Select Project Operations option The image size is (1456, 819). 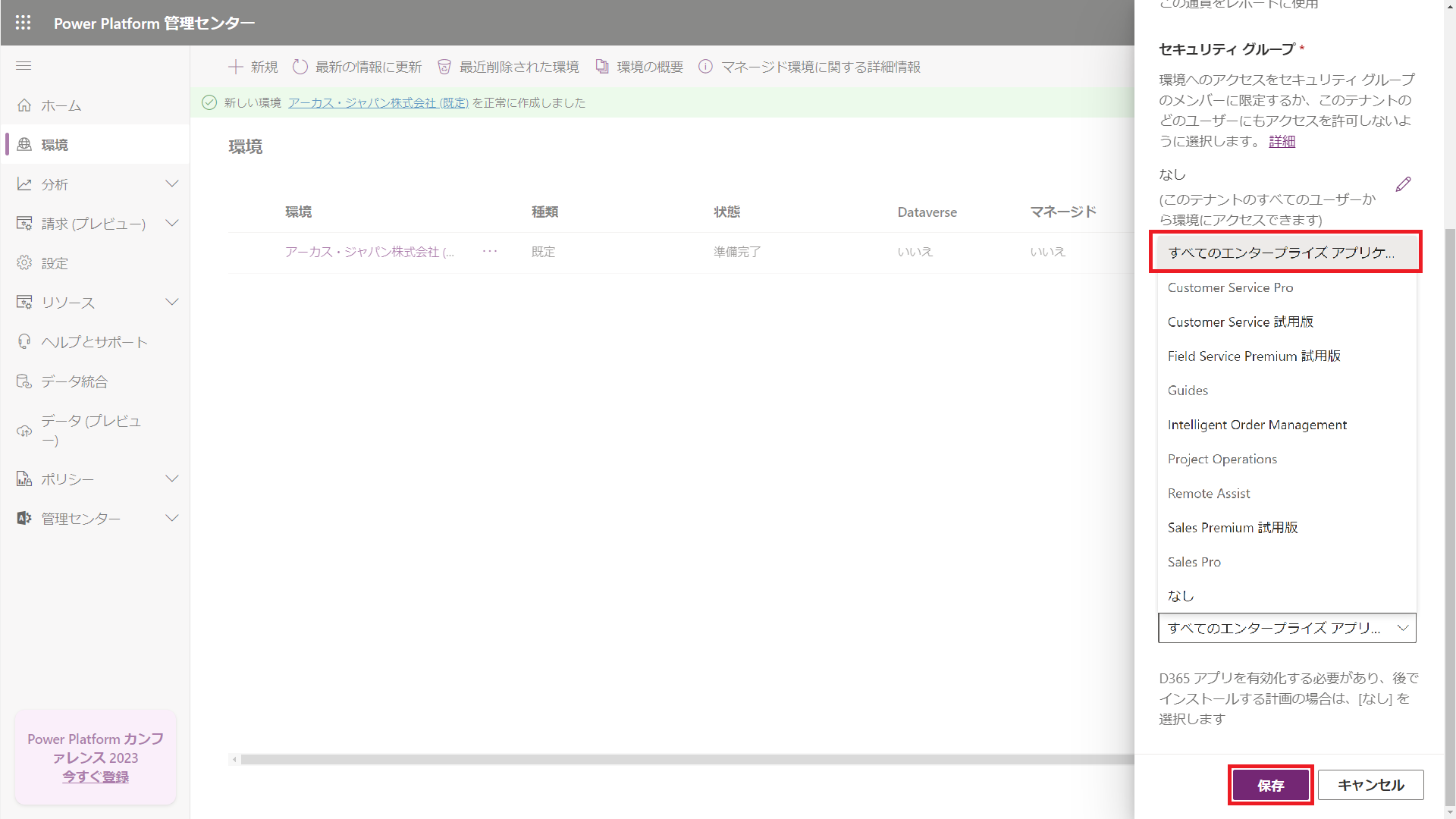pos(1286,459)
